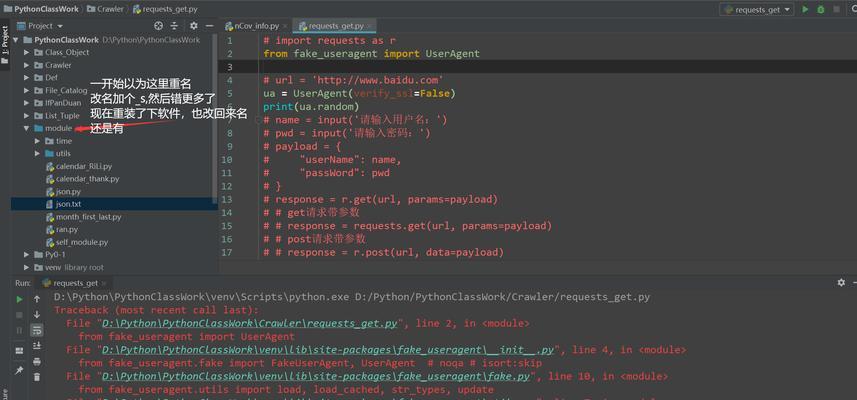This screenshot has height=400, width=857.
Task: Expand the Py0-1 folder arrow
Action: [x=26, y=255]
